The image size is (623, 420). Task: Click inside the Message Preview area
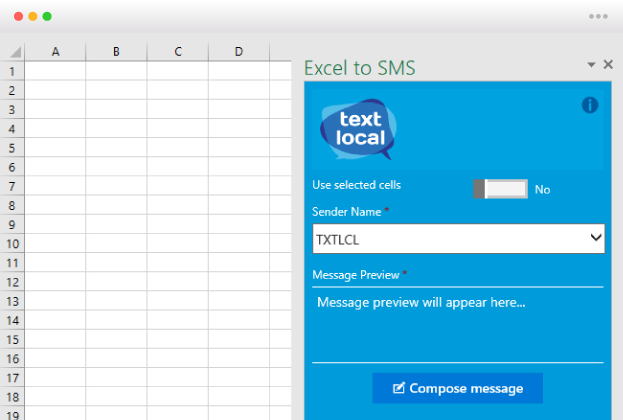(x=458, y=325)
